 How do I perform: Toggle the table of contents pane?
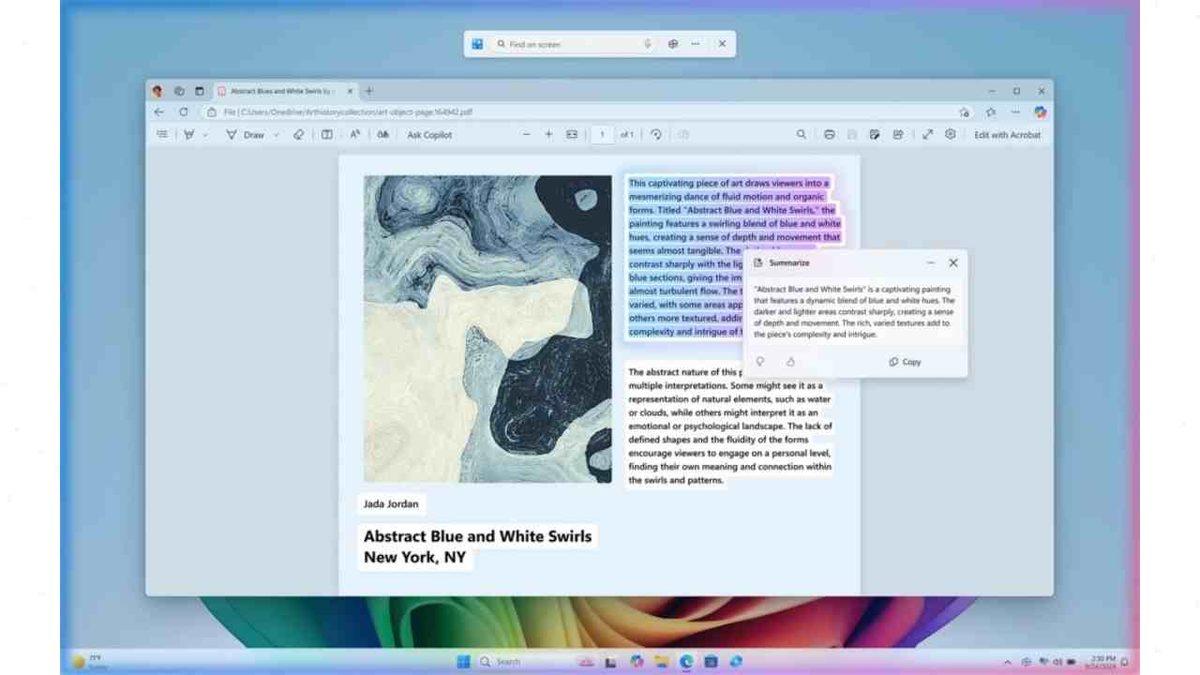(163, 136)
